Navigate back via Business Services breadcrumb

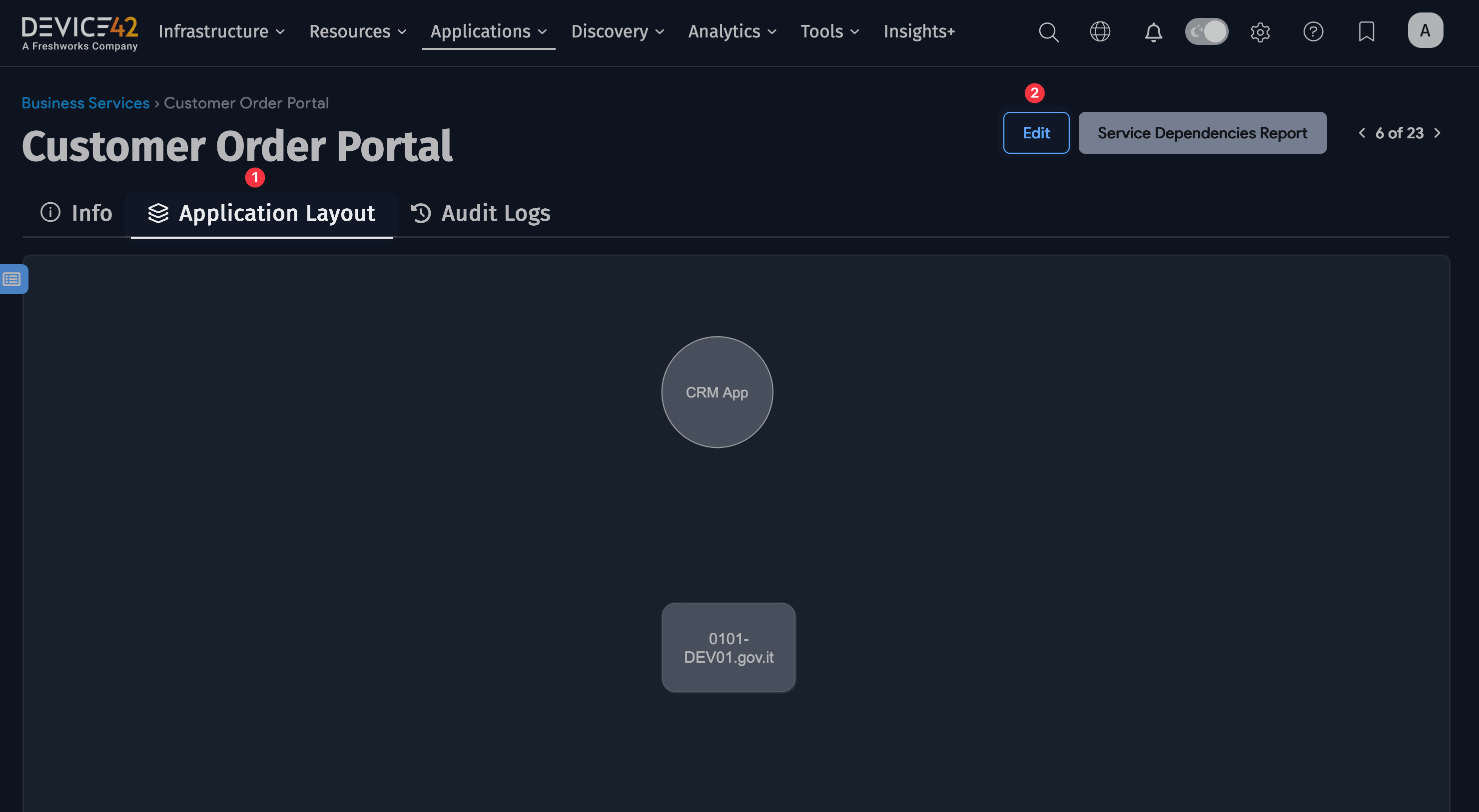(x=85, y=103)
